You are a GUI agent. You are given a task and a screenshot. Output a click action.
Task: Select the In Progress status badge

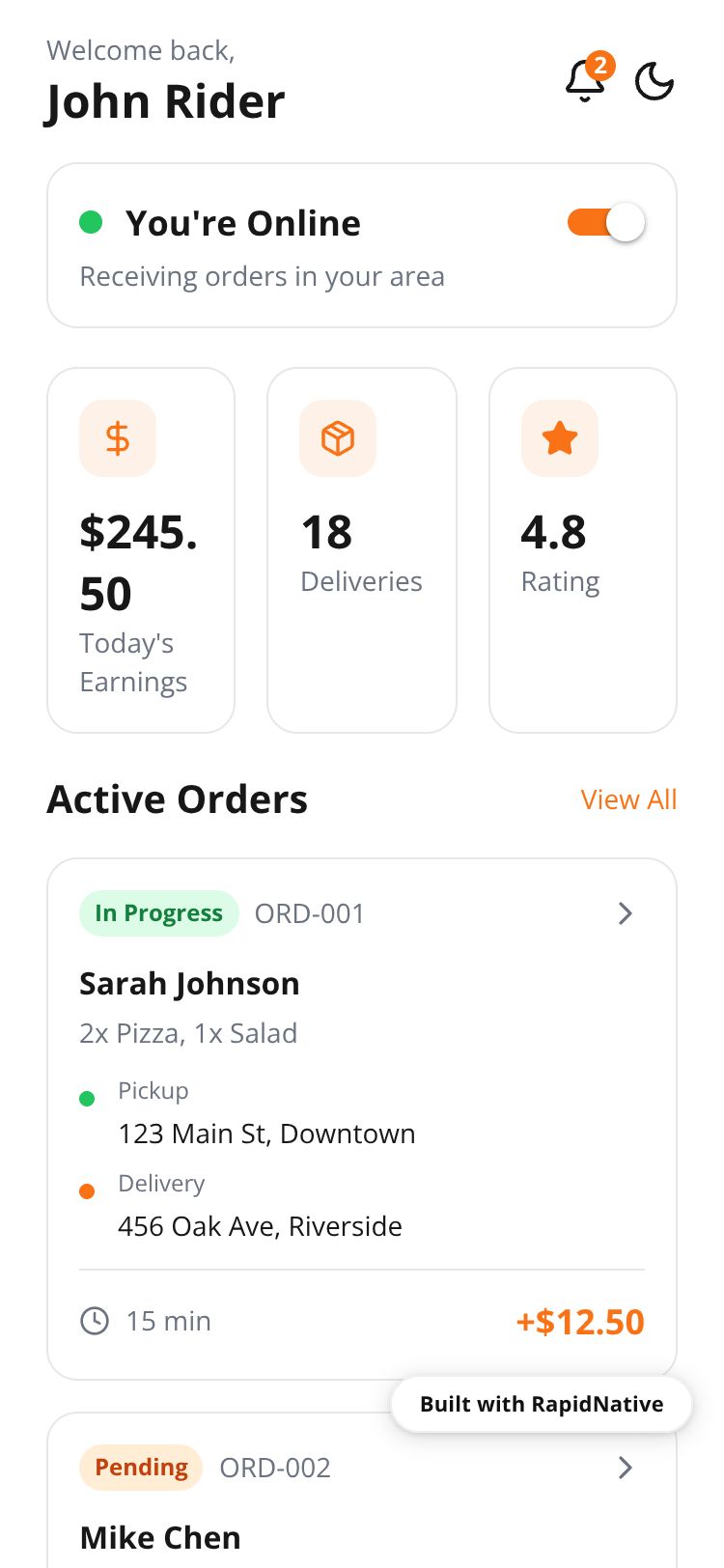(x=159, y=913)
